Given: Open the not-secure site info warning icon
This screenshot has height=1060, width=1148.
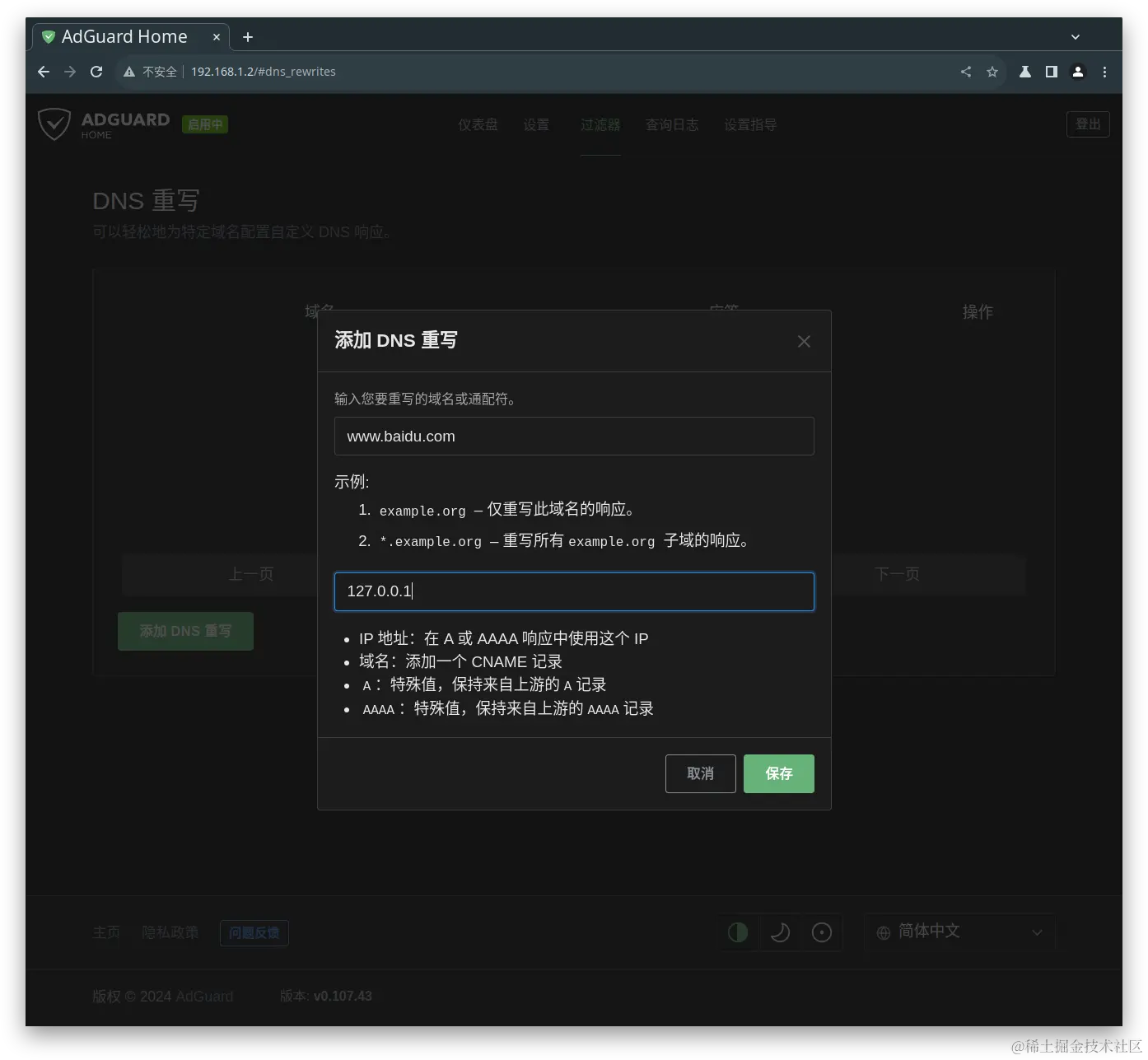Looking at the screenshot, I should (129, 72).
